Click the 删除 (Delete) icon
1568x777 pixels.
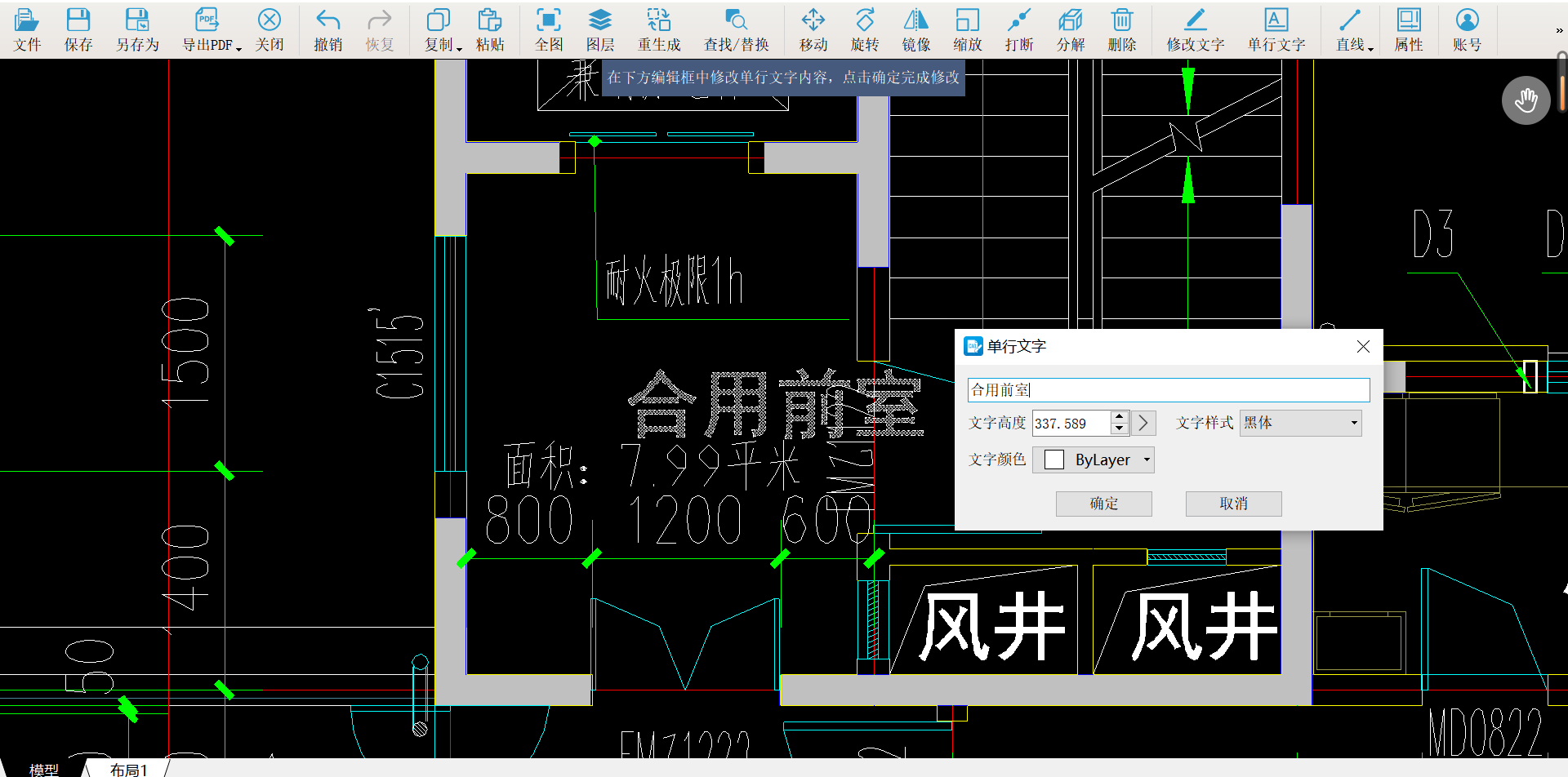tap(1122, 30)
